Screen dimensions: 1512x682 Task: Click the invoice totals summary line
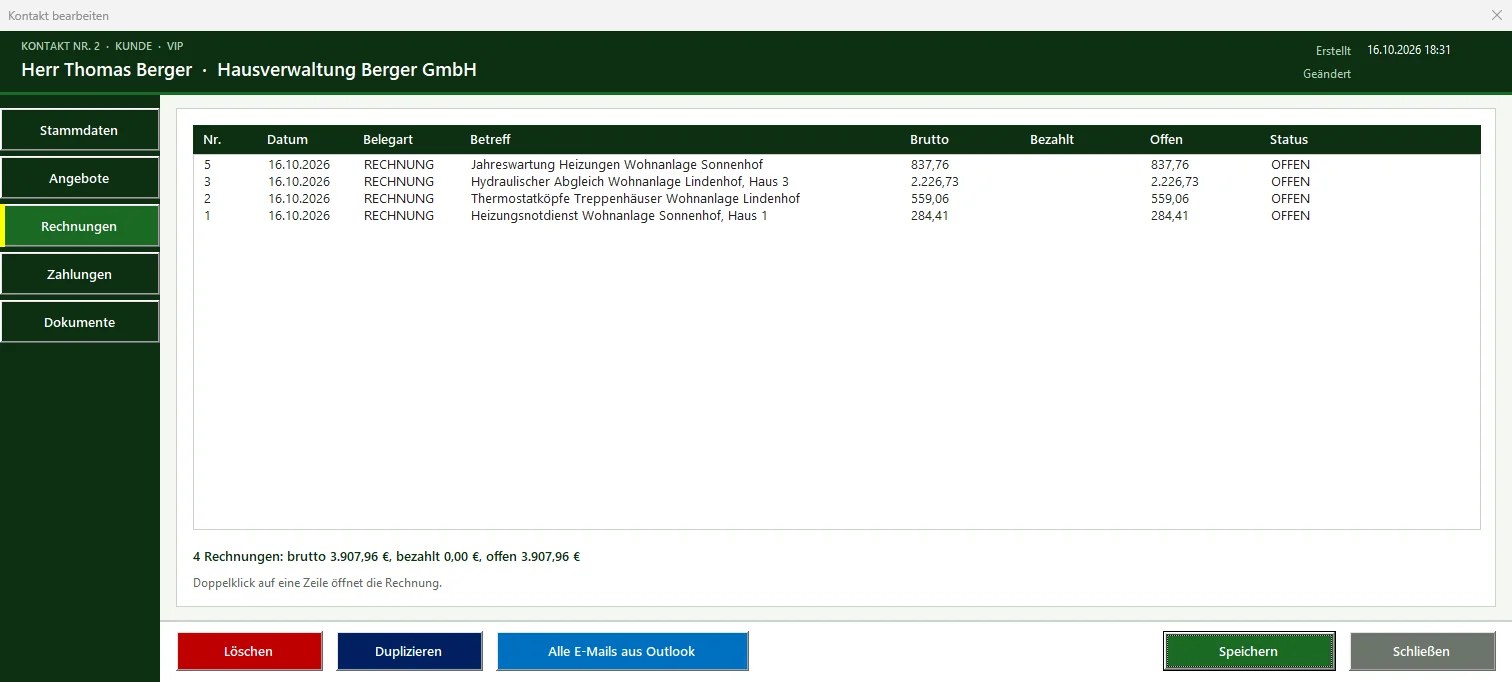pyautogui.click(x=386, y=557)
